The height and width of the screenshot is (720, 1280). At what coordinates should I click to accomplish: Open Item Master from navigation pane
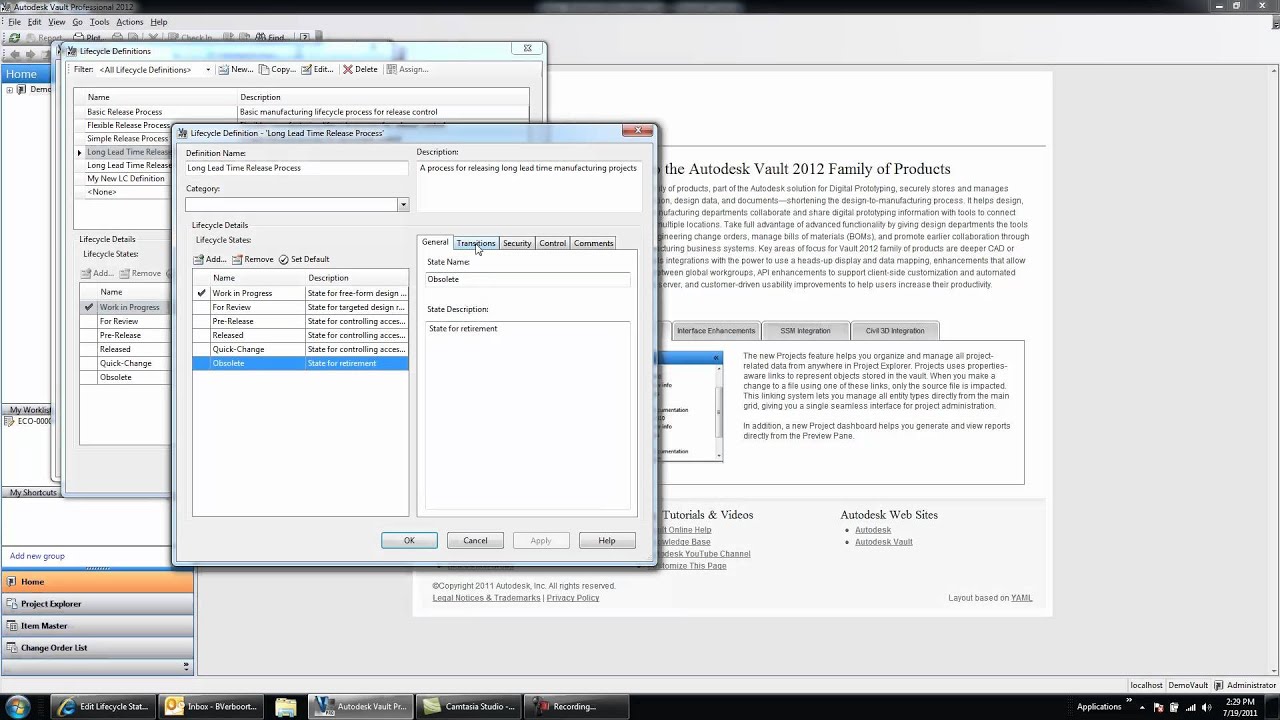97,625
